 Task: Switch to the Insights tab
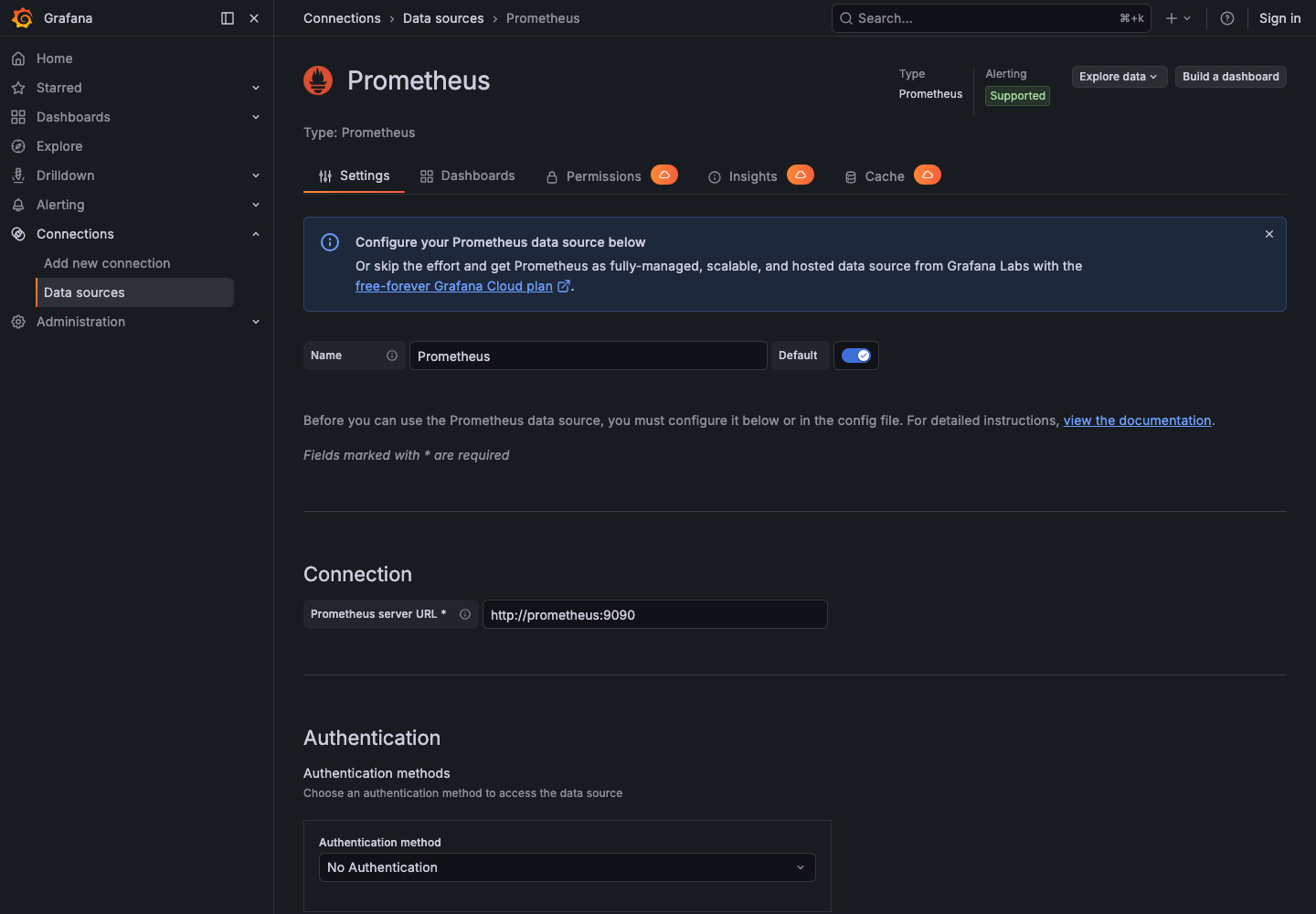pos(743,176)
